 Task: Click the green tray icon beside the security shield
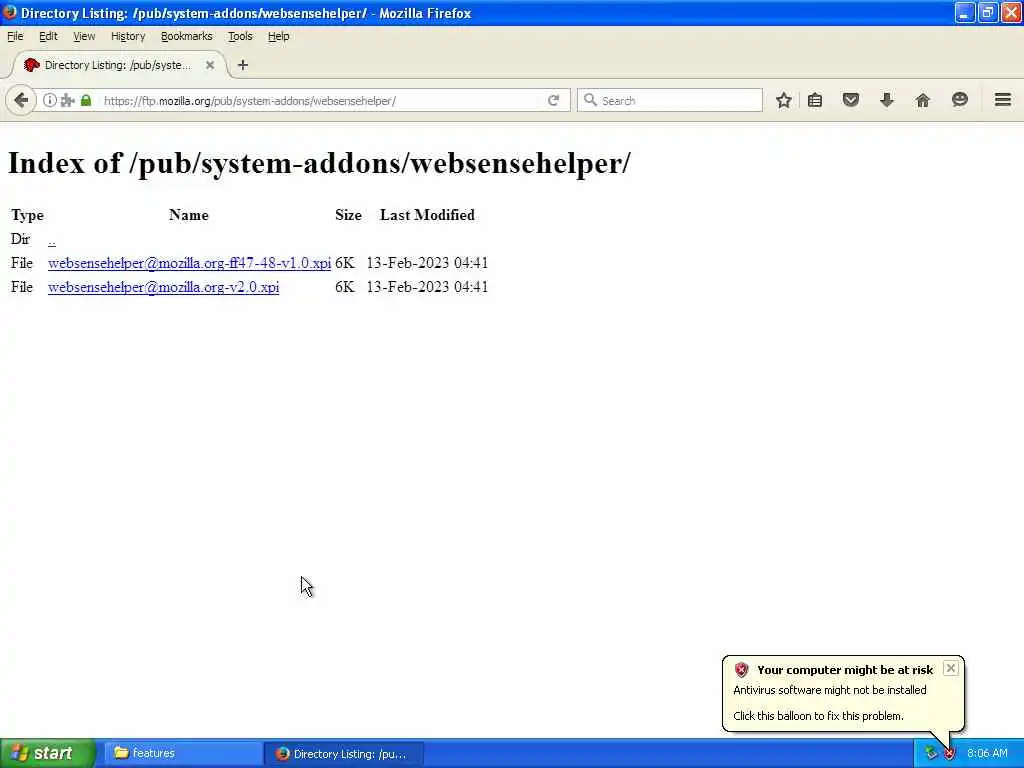931,754
